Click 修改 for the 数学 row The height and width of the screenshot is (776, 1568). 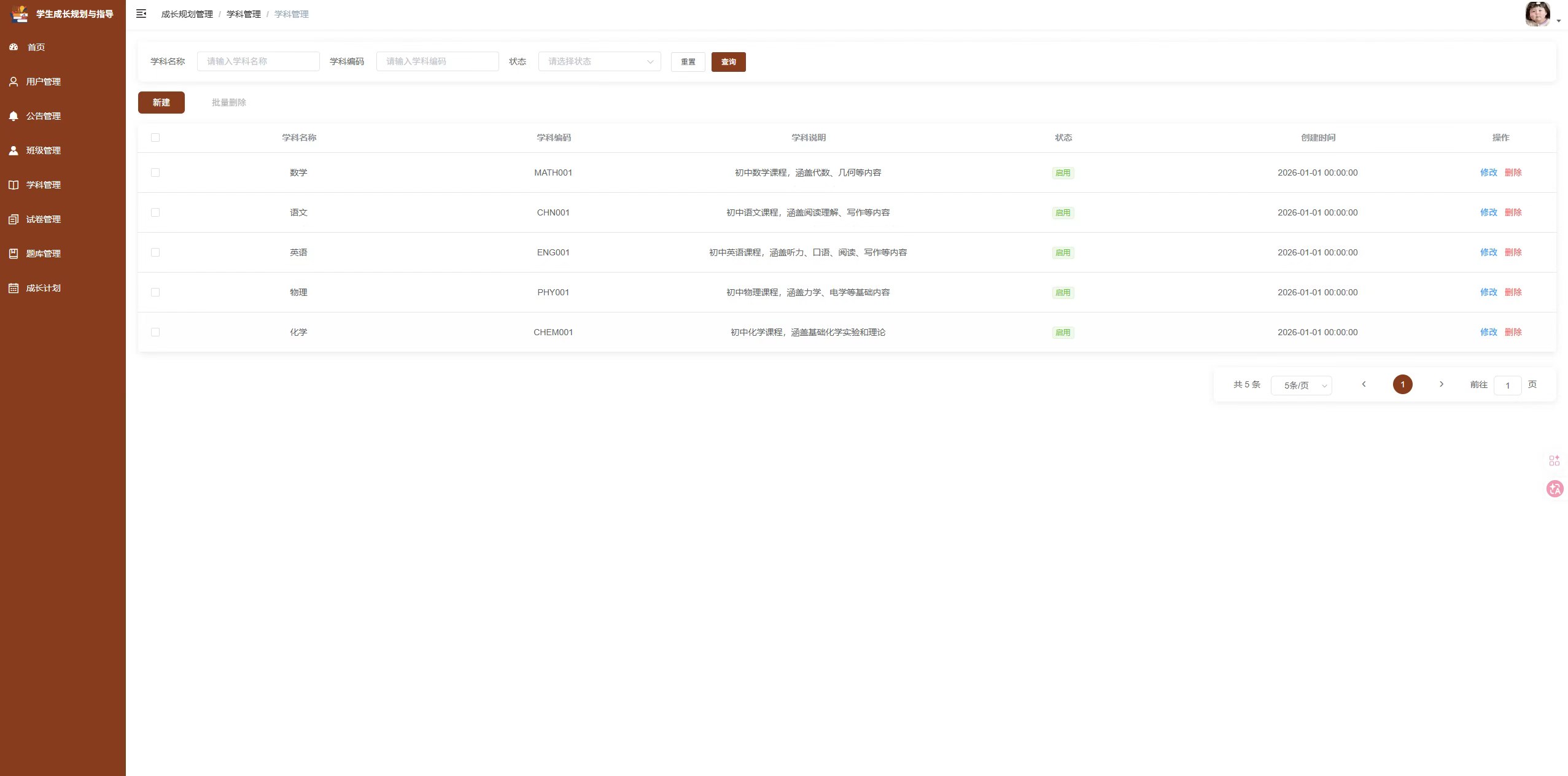pyautogui.click(x=1488, y=173)
